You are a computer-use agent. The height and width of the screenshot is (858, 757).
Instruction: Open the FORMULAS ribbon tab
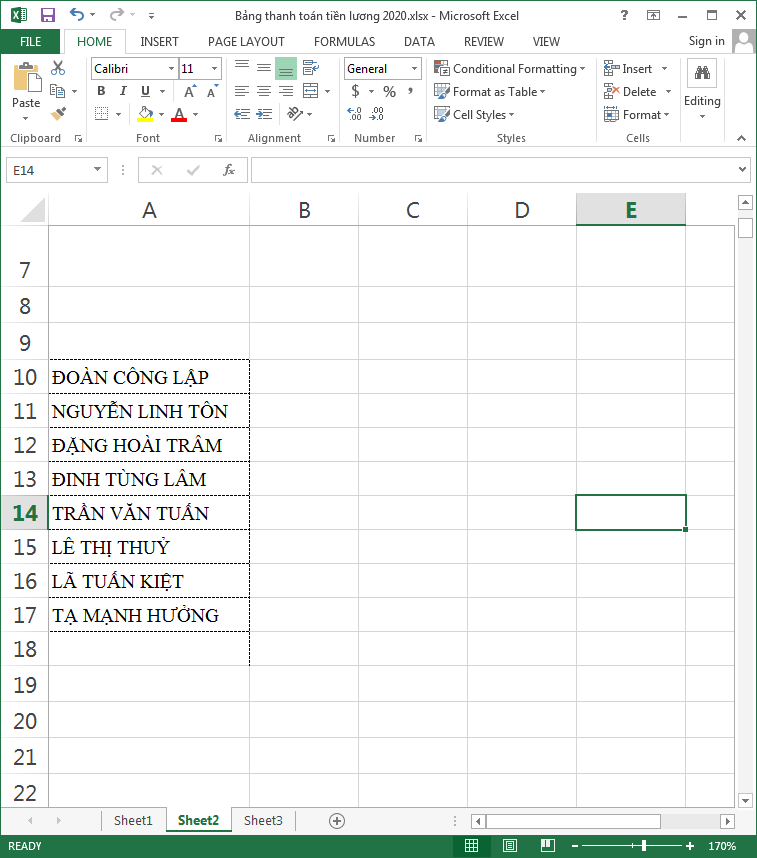click(x=344, y=42)
